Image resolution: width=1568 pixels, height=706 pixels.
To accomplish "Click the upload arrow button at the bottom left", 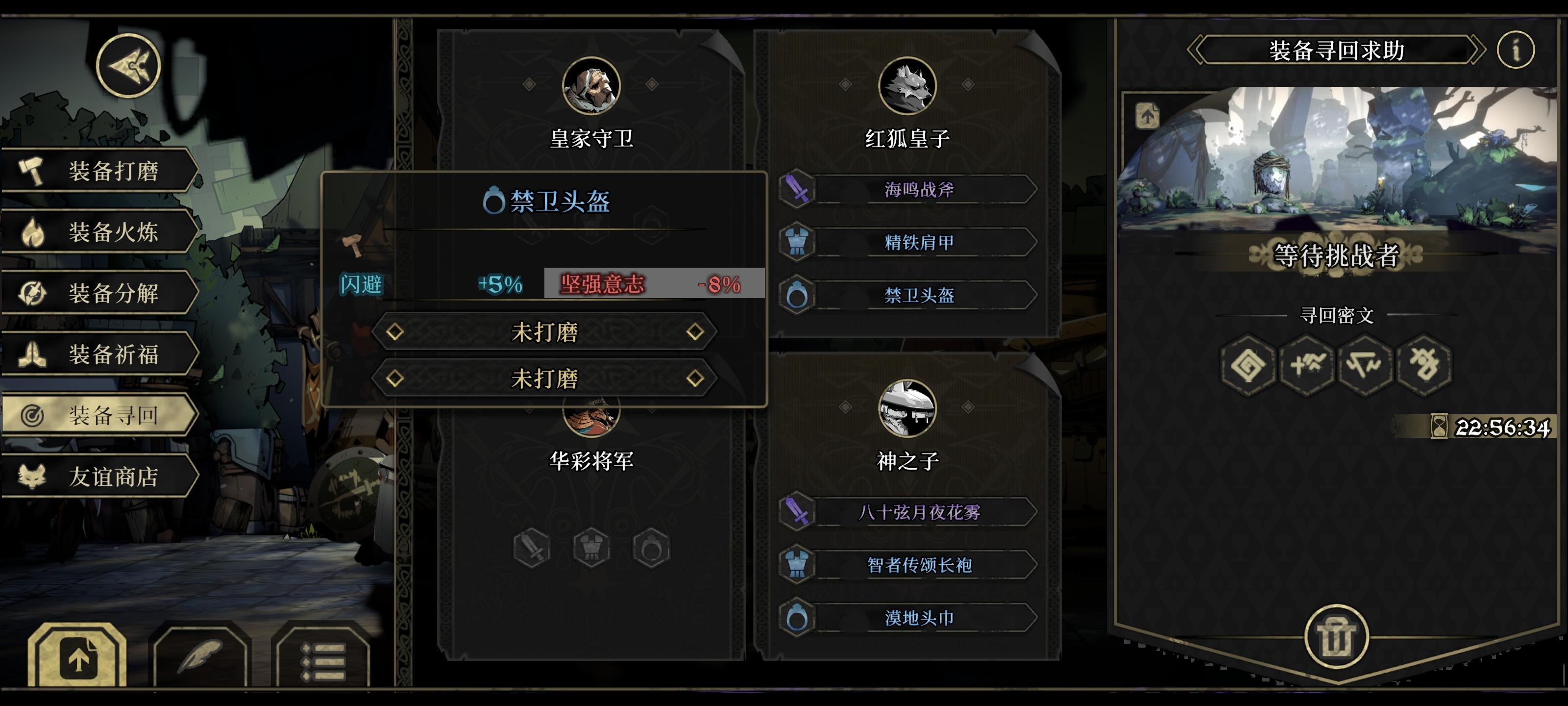I will point(77,656).
